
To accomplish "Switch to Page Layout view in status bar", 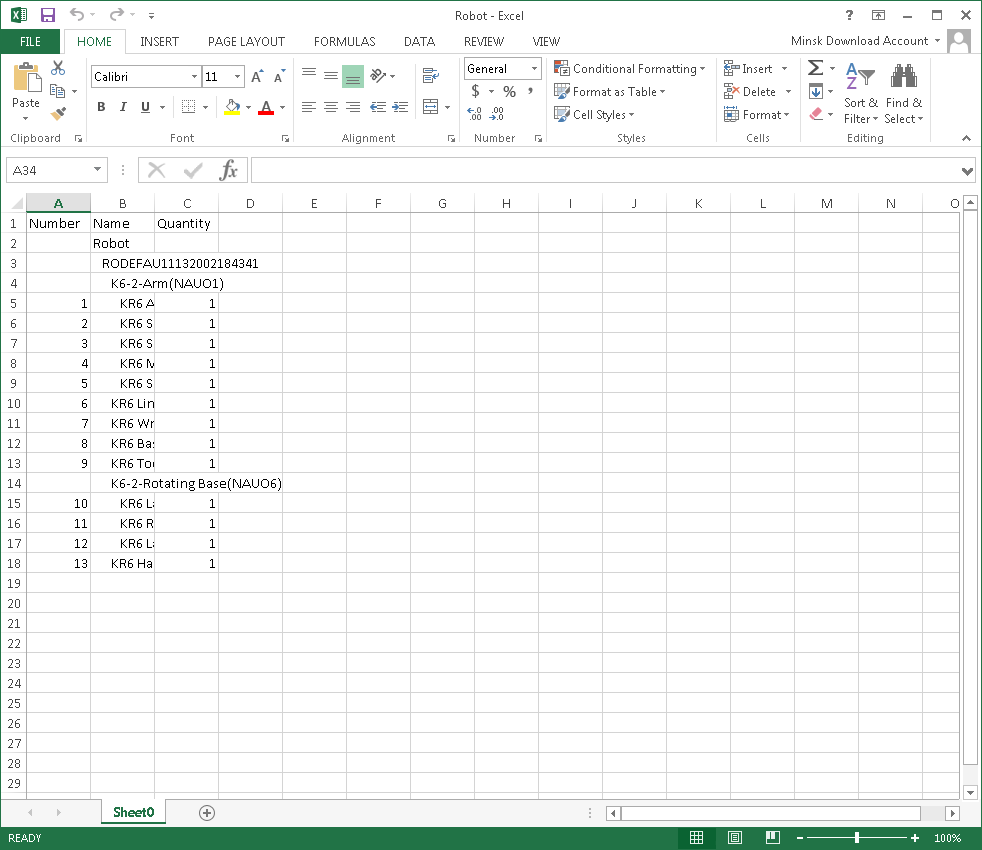I will point(735,838).
